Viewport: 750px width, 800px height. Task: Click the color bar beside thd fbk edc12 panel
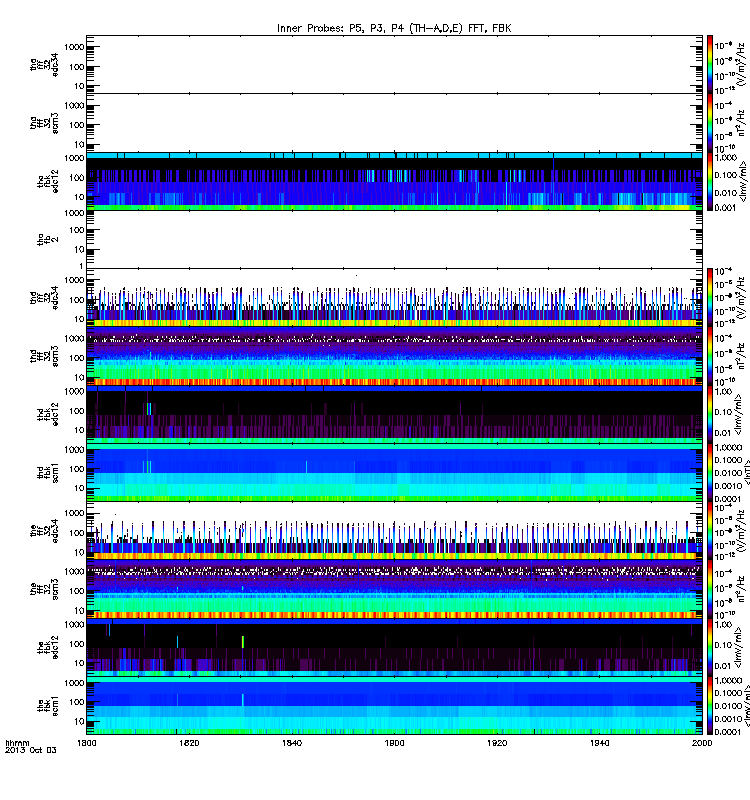point(710,414)
